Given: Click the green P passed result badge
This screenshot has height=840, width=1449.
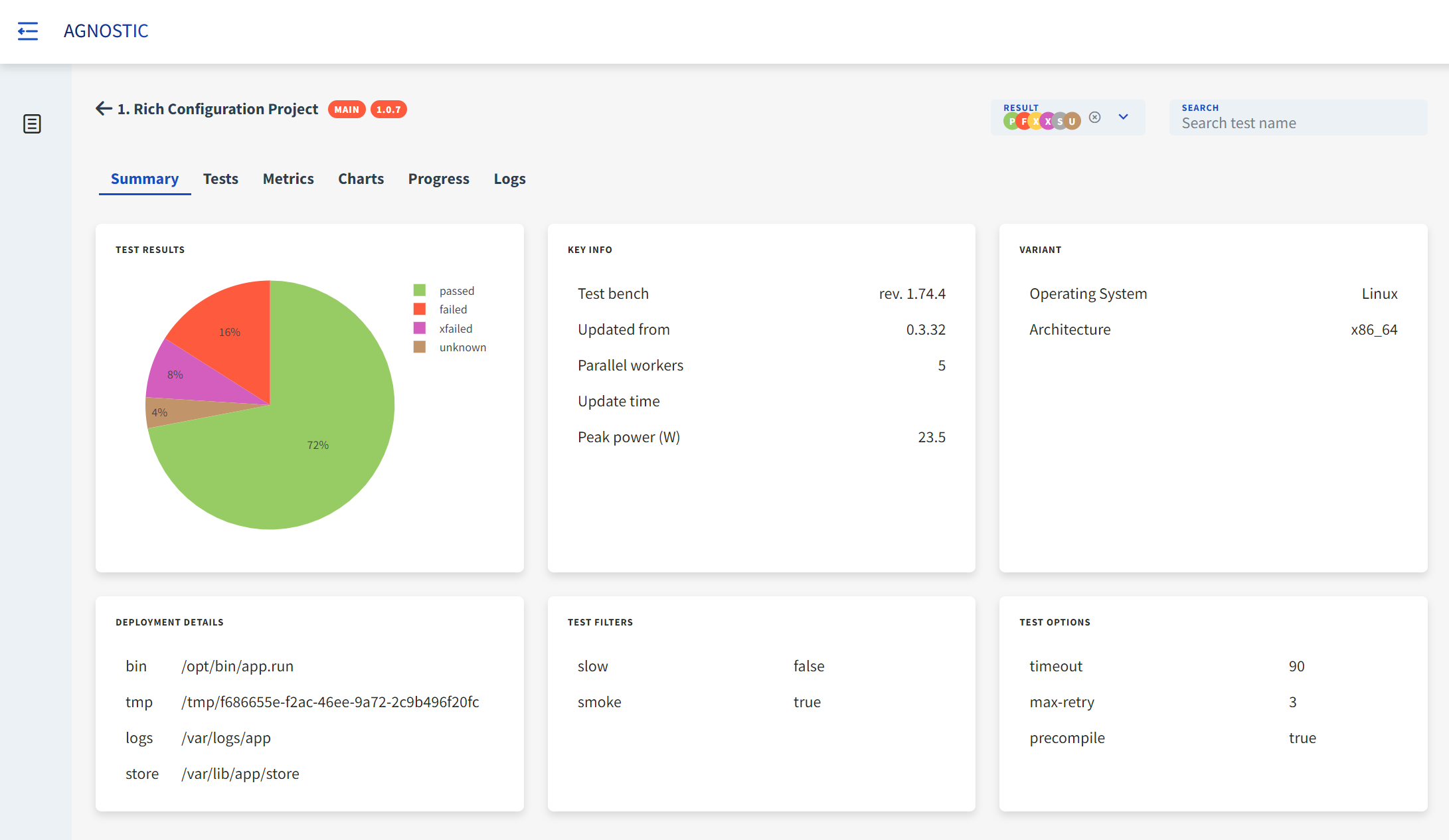Looking at the screenshot, I should click(x=1011, y=122).
